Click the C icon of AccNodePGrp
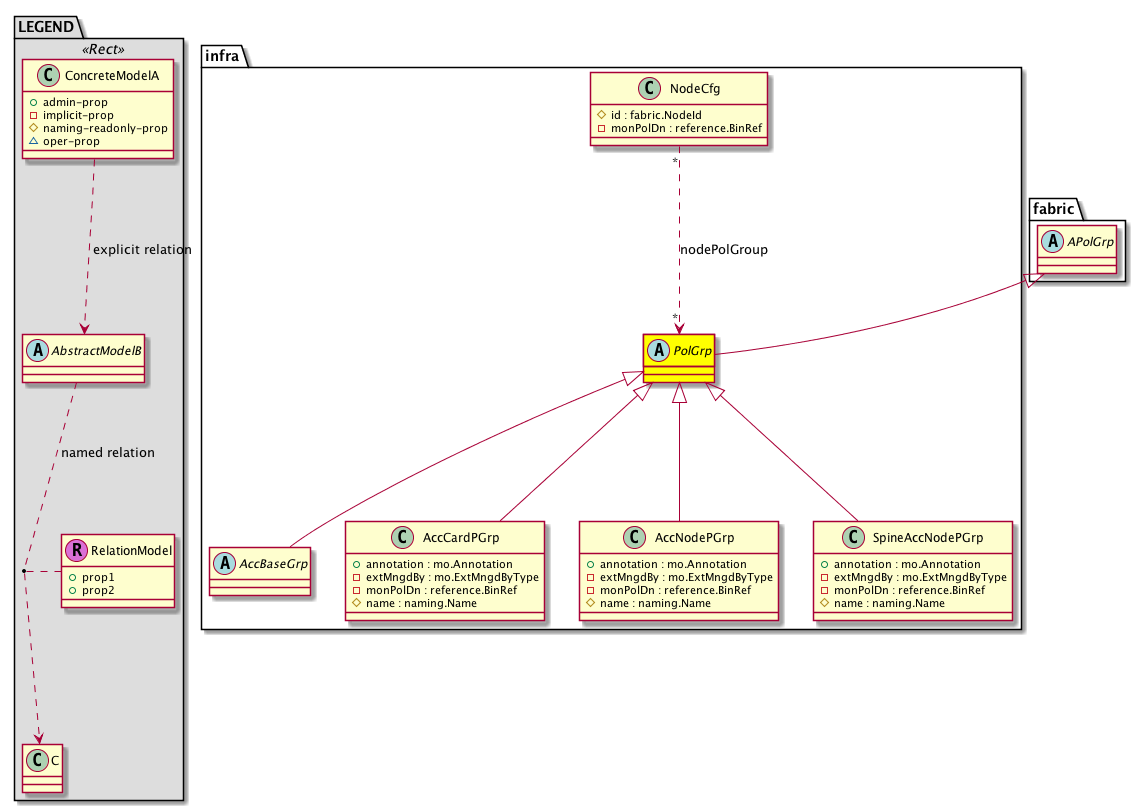This screenshot has width=1146, height=811. 634,537
